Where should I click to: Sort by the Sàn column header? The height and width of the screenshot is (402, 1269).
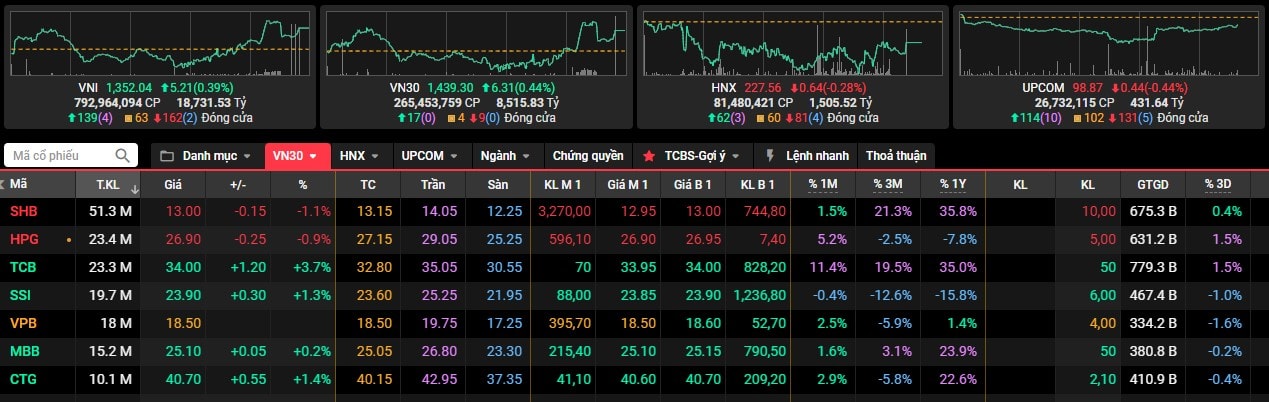click(497, 184)
